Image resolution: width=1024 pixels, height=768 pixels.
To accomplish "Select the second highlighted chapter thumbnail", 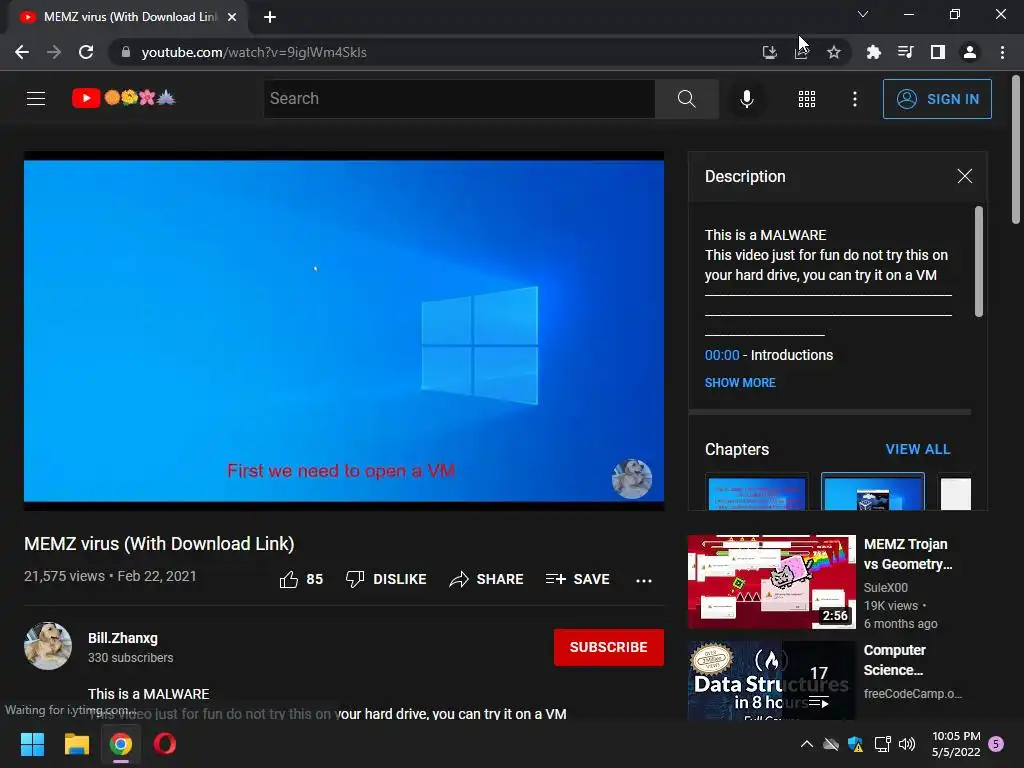I will point(873,492).
